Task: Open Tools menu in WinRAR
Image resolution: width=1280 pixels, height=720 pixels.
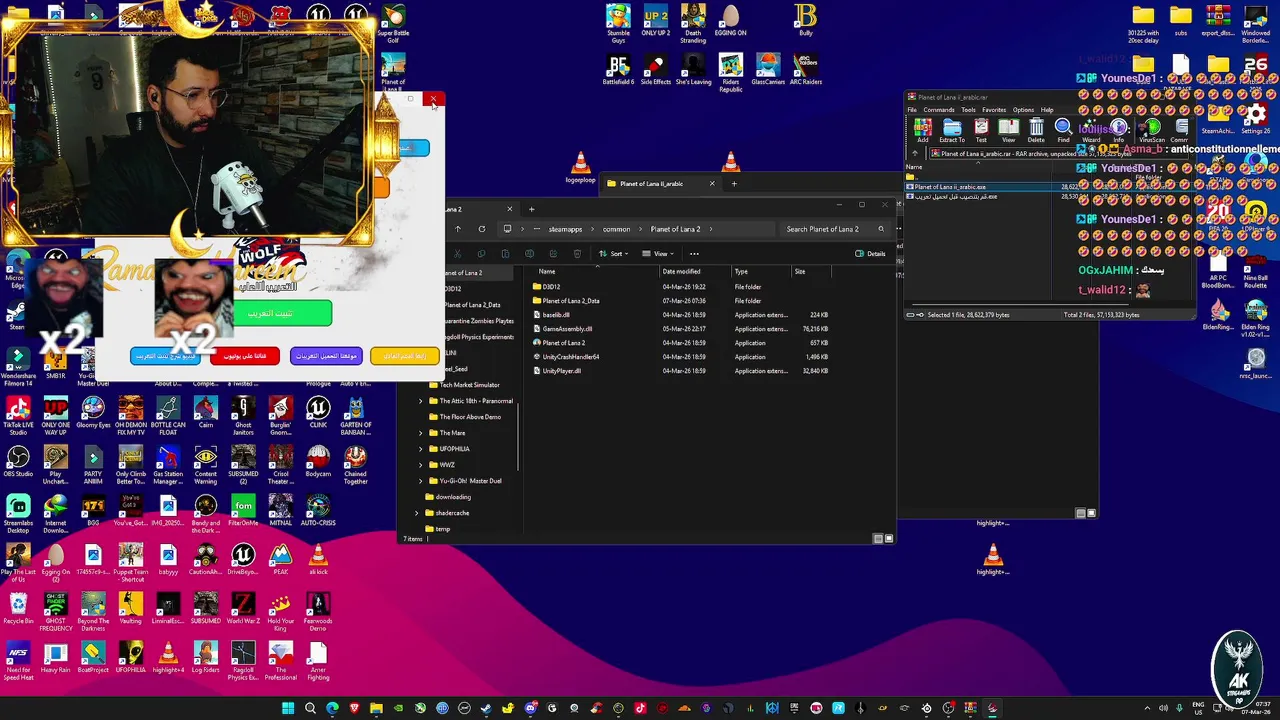Action: pos(968,110)
